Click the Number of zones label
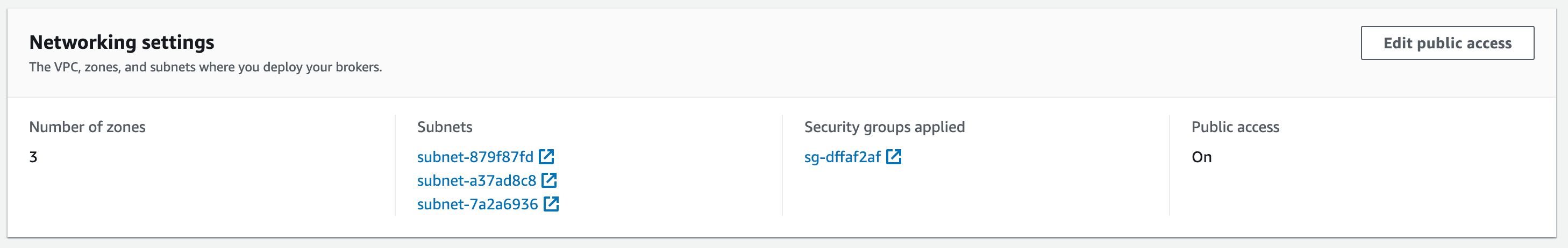Screen dimensions: 1568x248 pos(87,127)
